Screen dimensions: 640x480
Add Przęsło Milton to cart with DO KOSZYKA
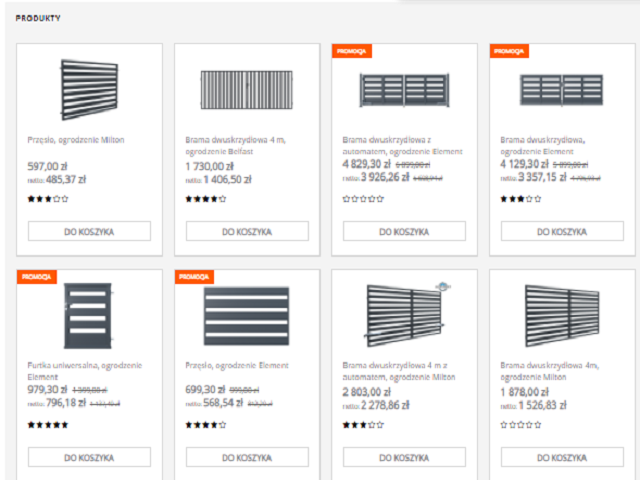point(89,231)
